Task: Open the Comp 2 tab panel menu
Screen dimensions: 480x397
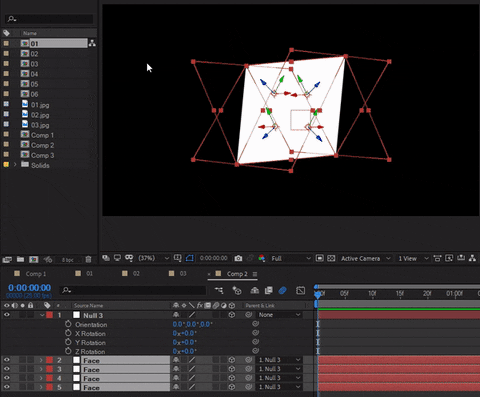Action: click(x=255, y=274)
